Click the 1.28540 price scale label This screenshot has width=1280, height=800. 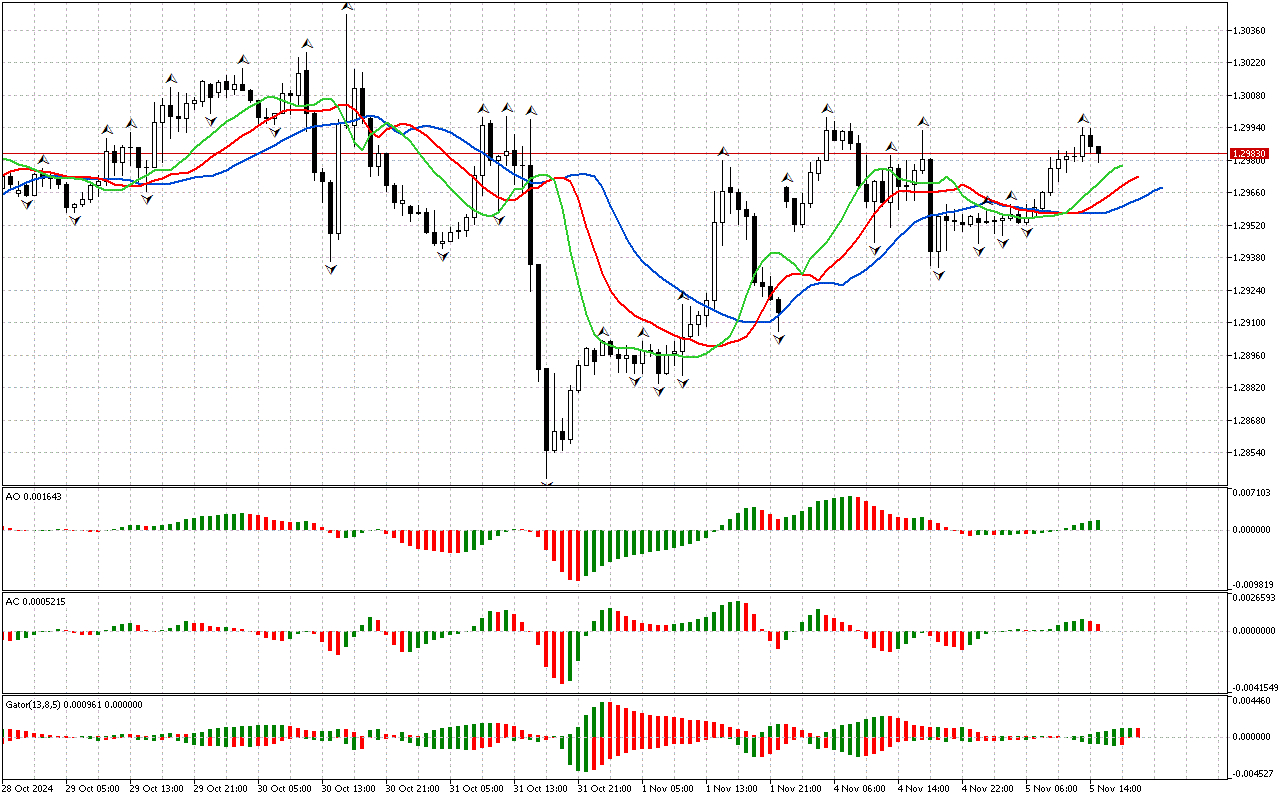(x=1250, y=453)
